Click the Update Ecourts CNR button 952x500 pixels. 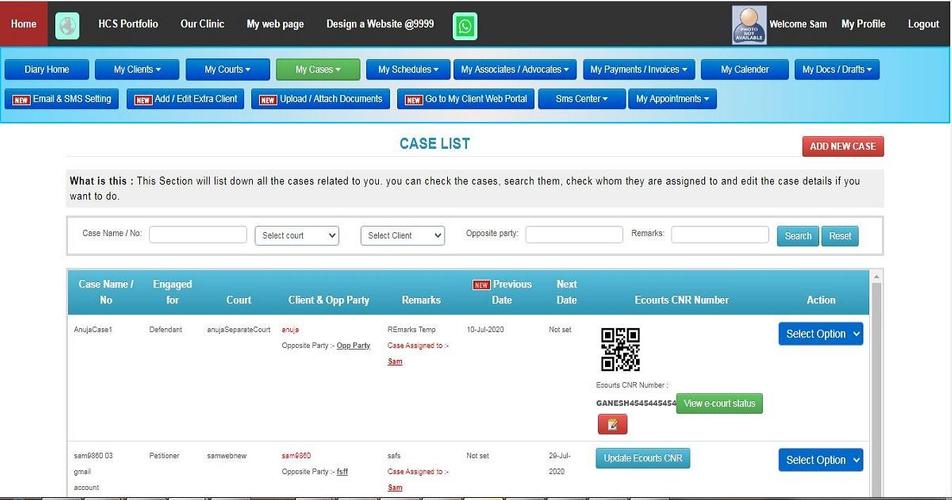643,458
